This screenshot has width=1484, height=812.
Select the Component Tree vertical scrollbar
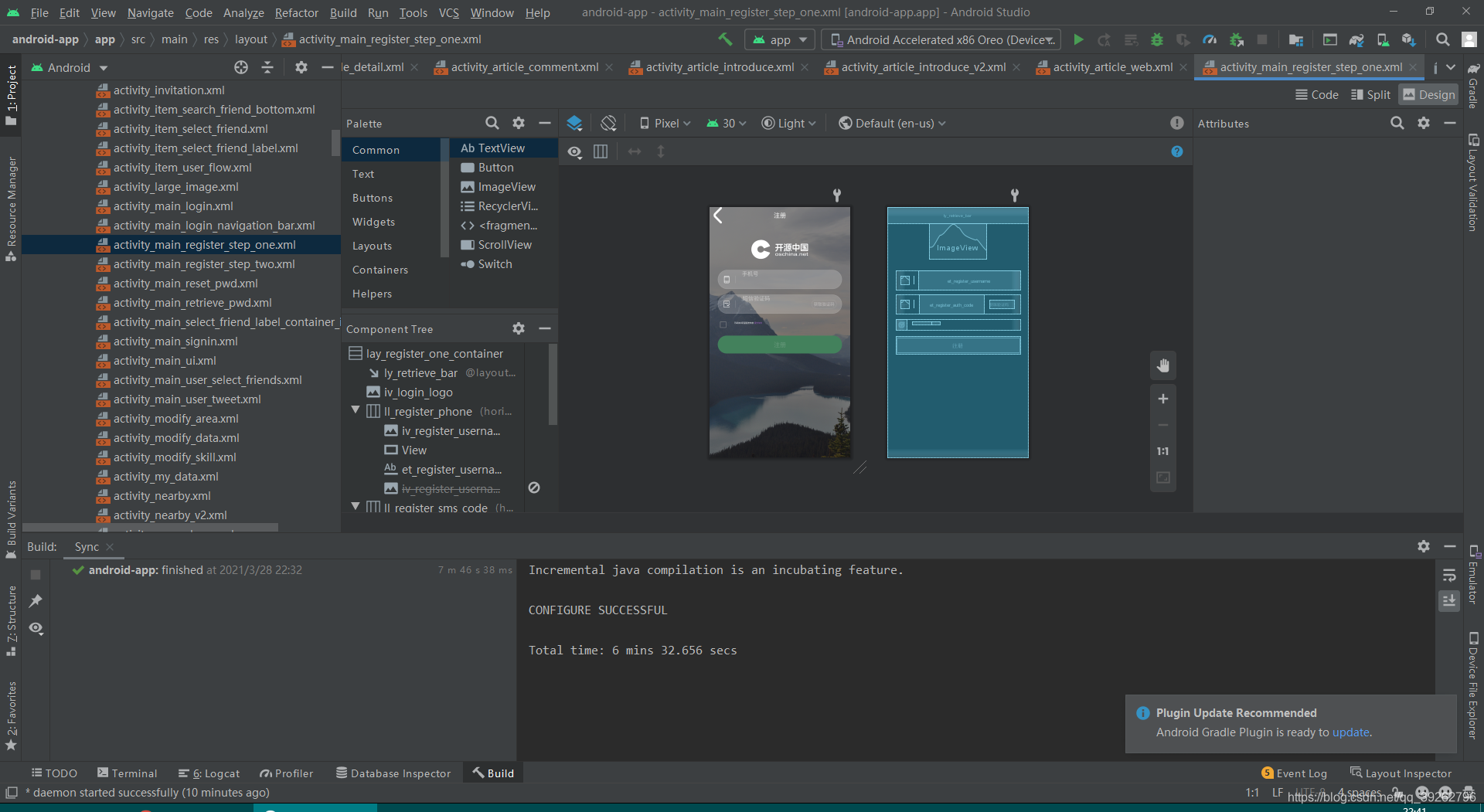[x=553, y=385]
